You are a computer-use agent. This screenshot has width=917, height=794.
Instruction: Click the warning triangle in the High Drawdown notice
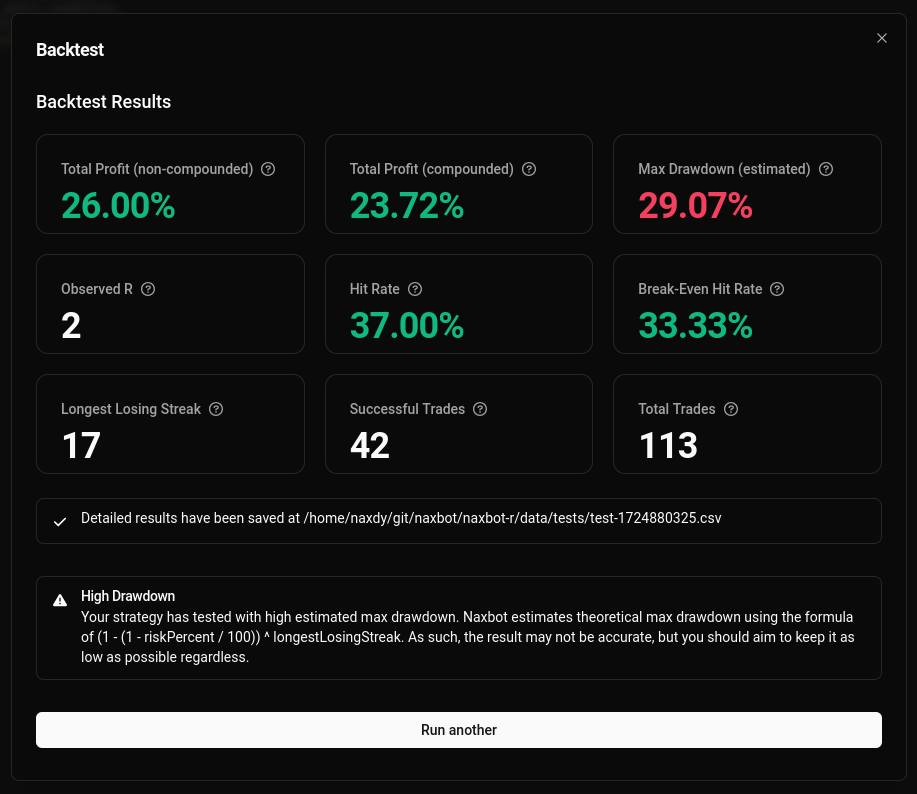[x=60, y=599]
